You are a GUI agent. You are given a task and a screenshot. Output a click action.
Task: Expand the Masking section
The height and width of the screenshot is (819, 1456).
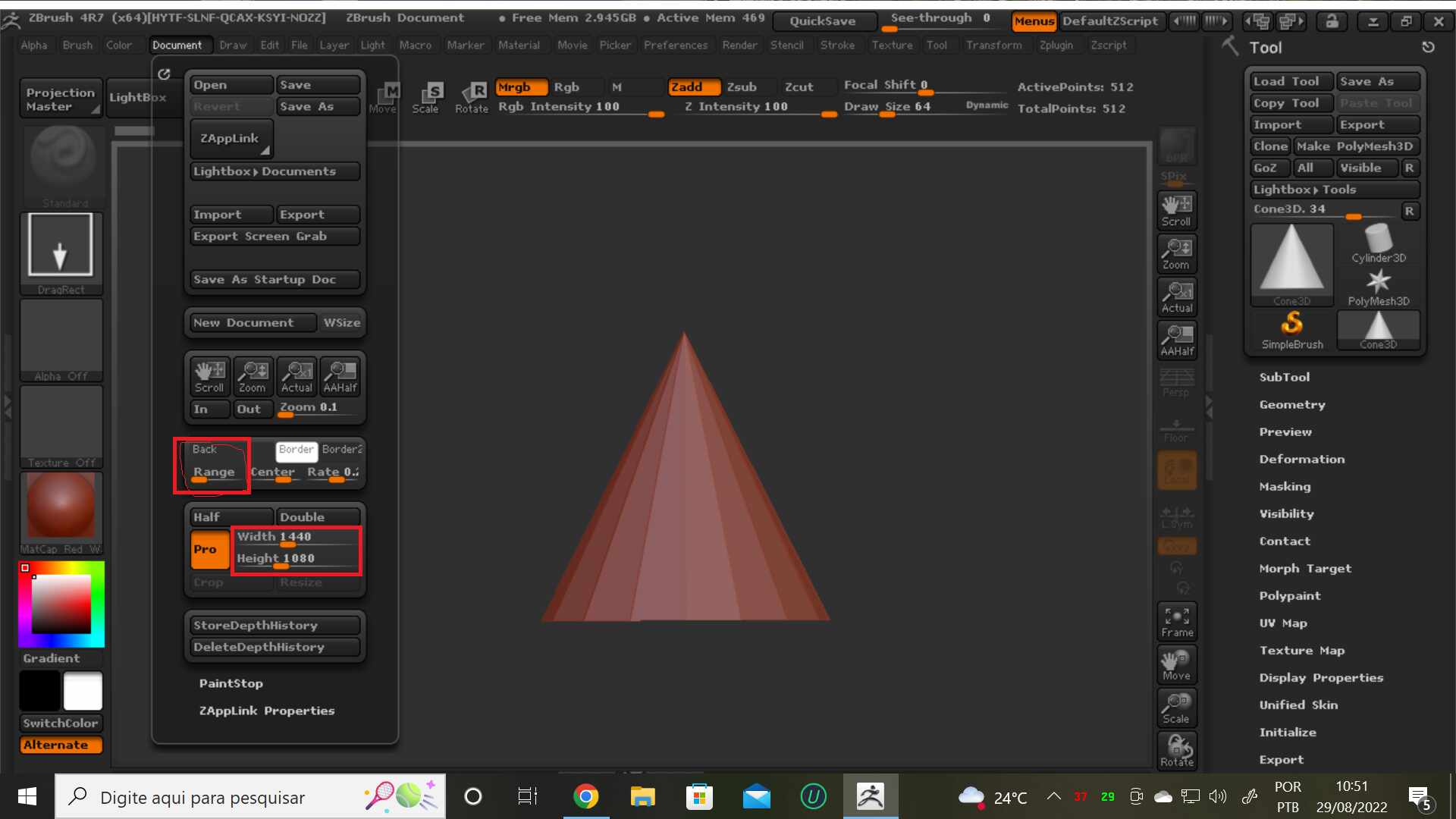1285,486
